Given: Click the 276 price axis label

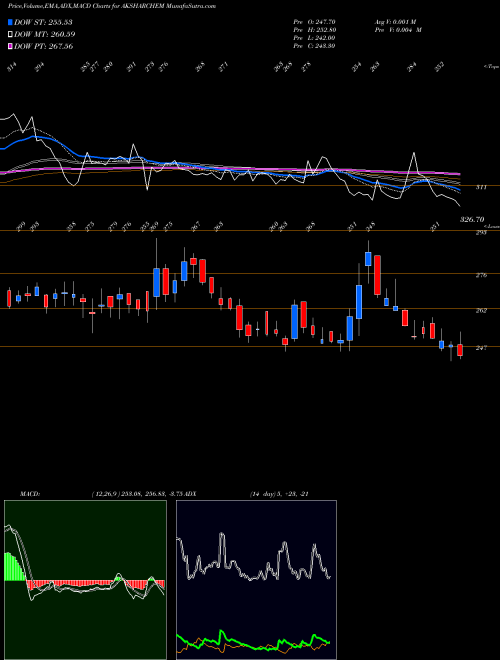Looking at the screenshot, I should point(481,275).
